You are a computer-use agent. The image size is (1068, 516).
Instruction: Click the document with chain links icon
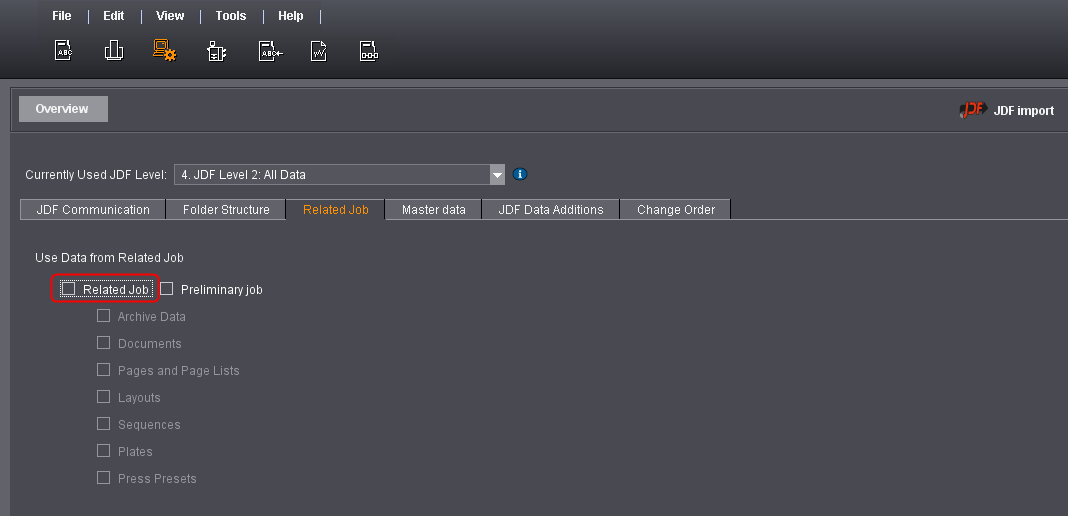(x=369, y=51)
